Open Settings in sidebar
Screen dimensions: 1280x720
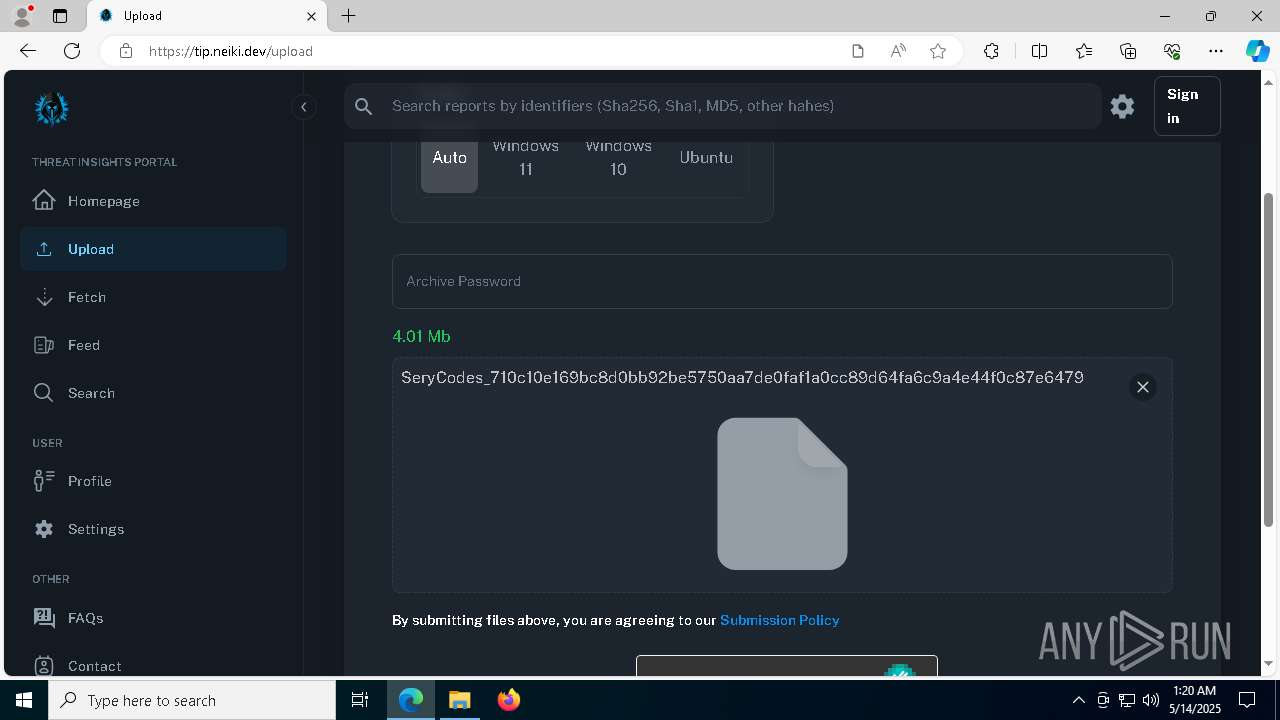click(153, 529)
